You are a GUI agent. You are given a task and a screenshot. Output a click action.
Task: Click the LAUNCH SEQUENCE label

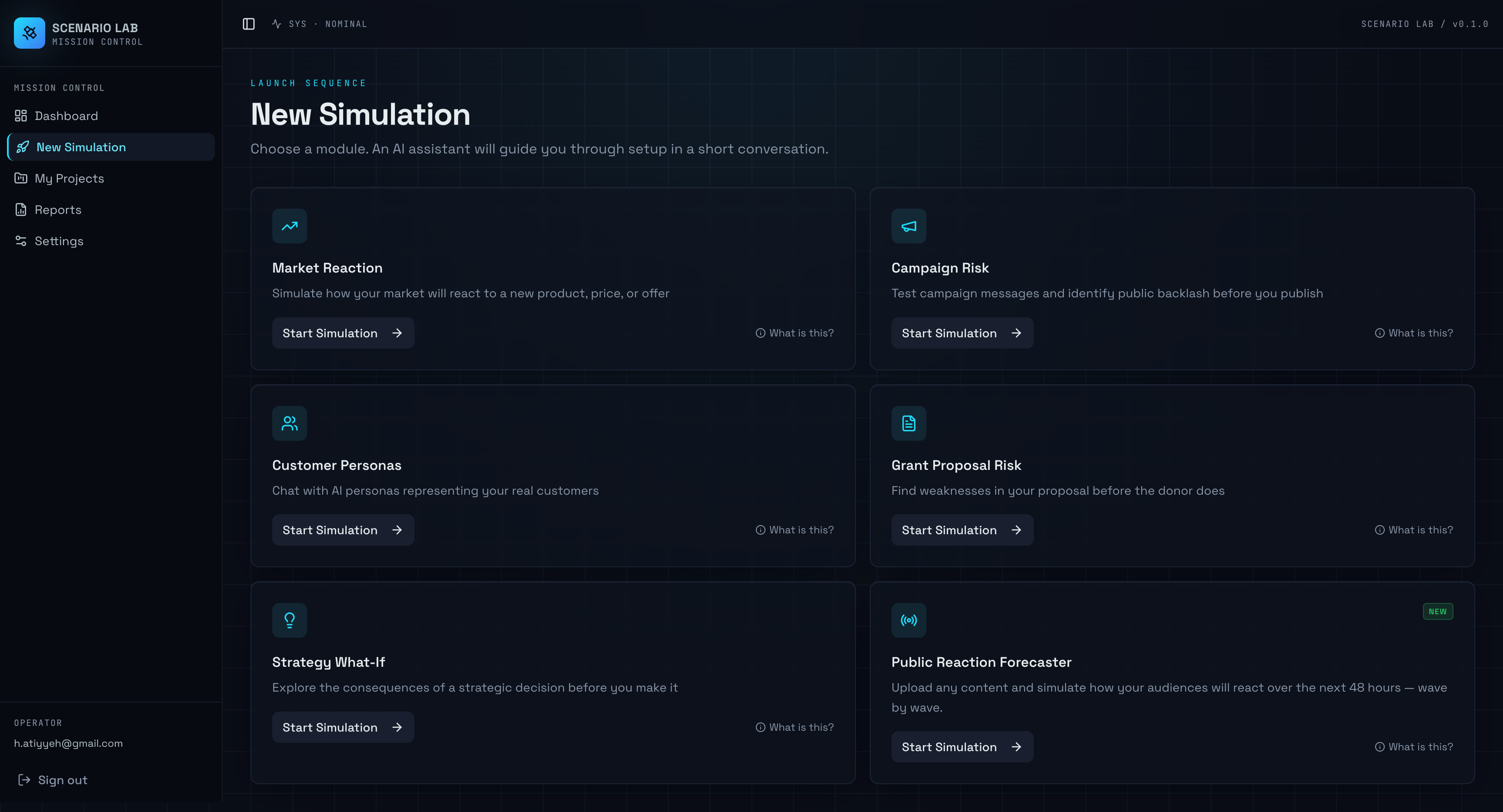tap(309, 83)
